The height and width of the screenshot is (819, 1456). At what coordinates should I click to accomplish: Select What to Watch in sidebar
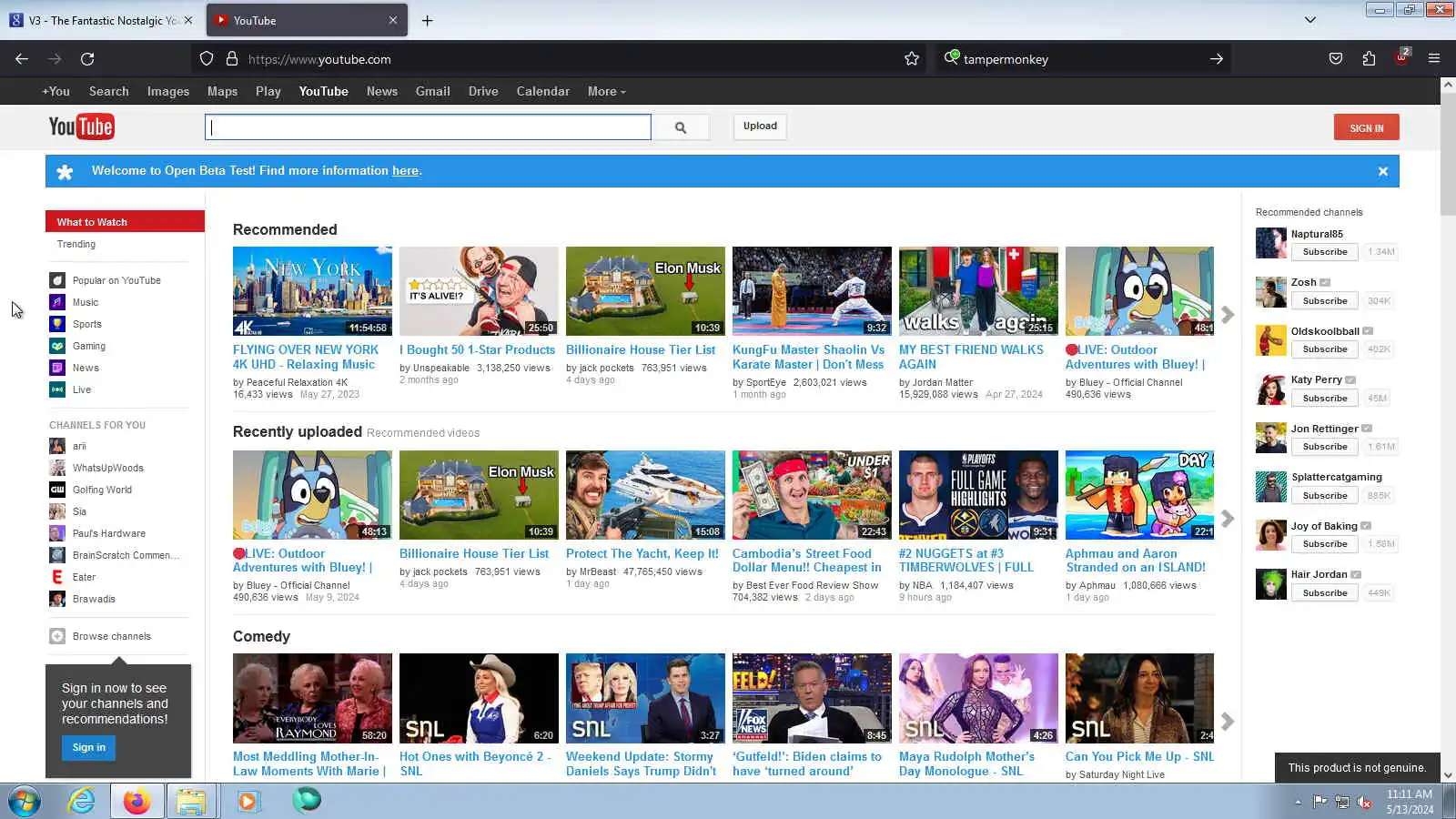(125, 222)
